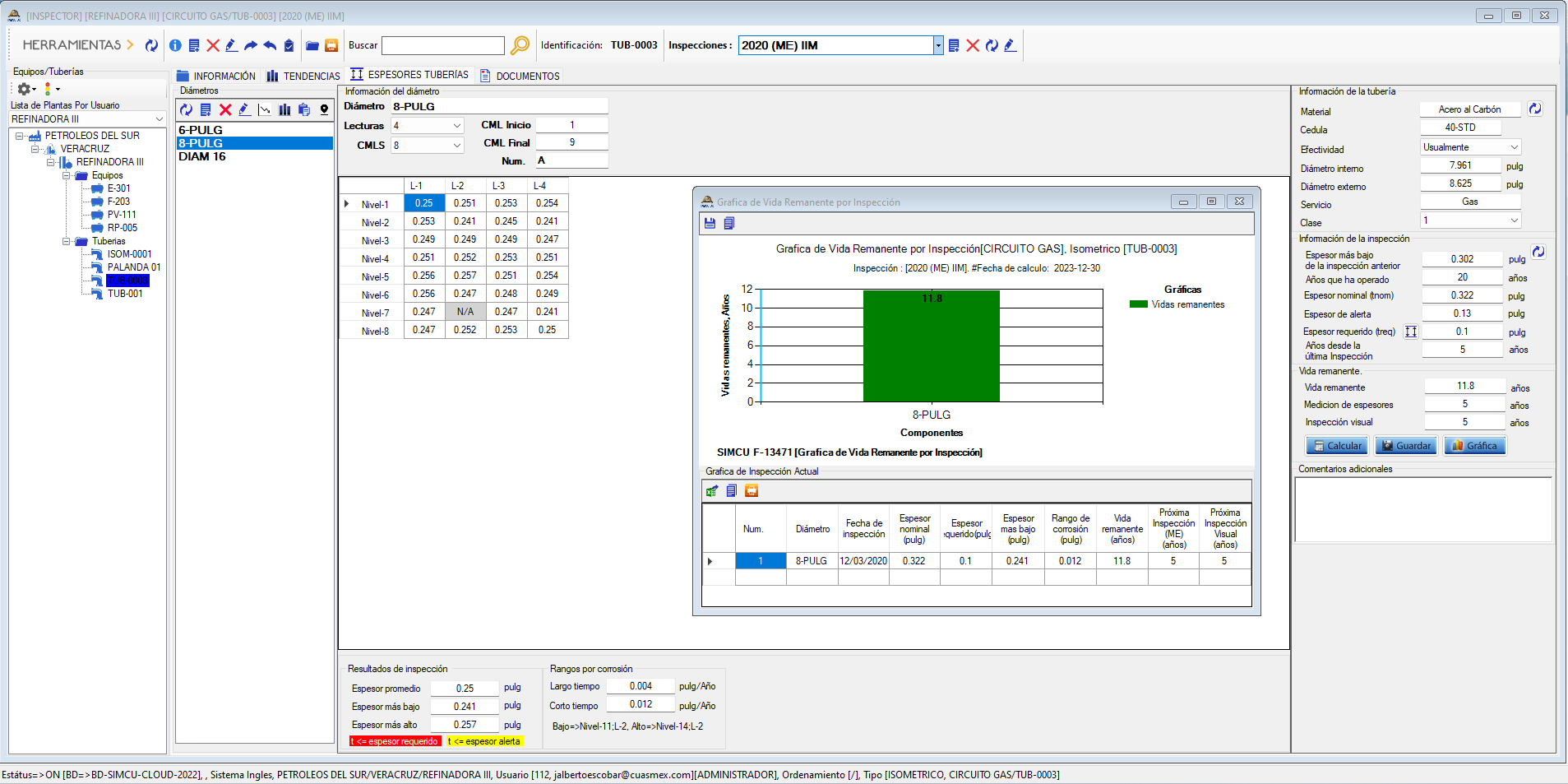Open the Inspecciones dropdown showing 2020 (ME) IIM
Viewport: 1568px width, 784px height.
click(938, 45)
